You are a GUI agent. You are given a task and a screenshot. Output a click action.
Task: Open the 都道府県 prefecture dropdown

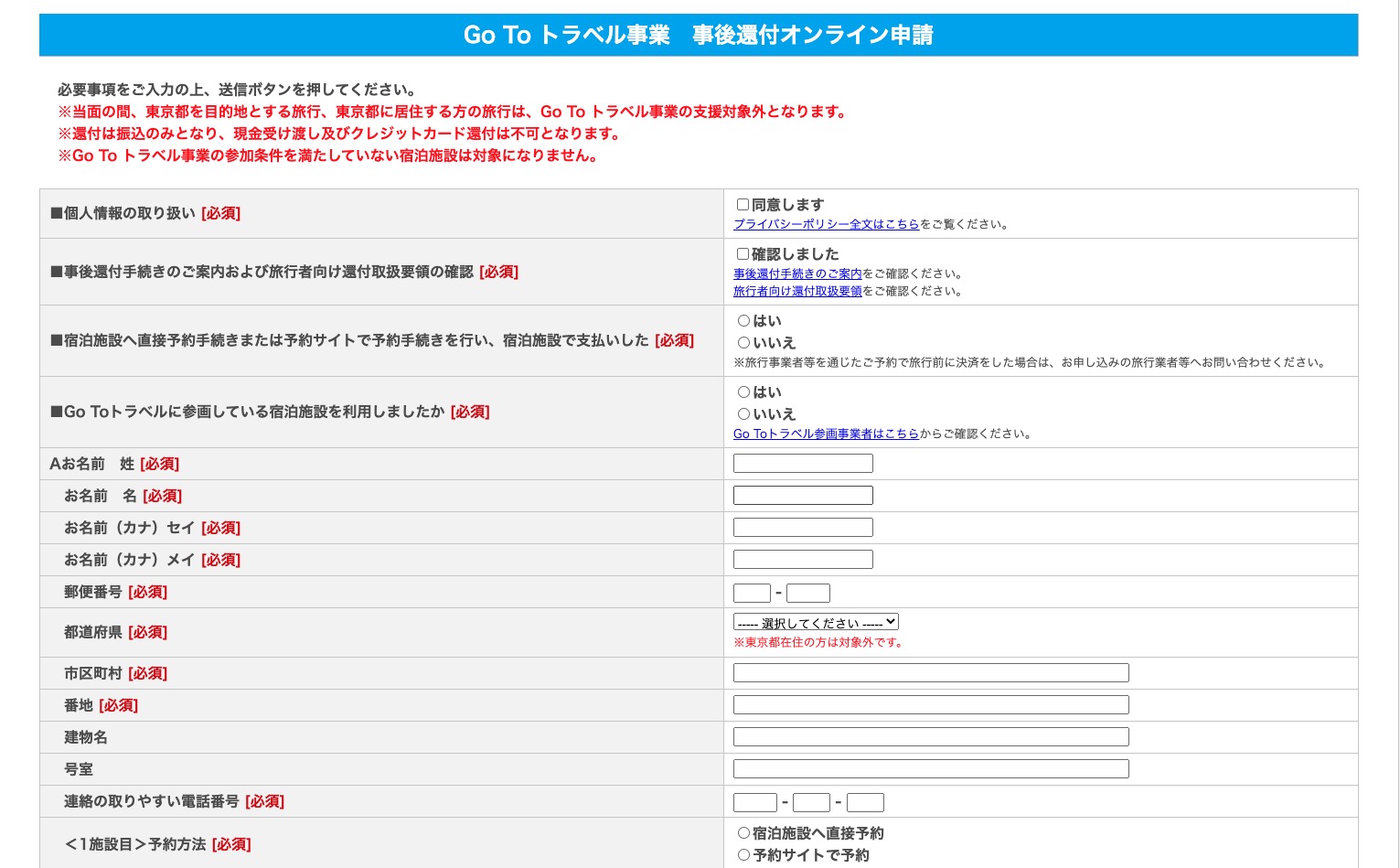coord(816,623)
